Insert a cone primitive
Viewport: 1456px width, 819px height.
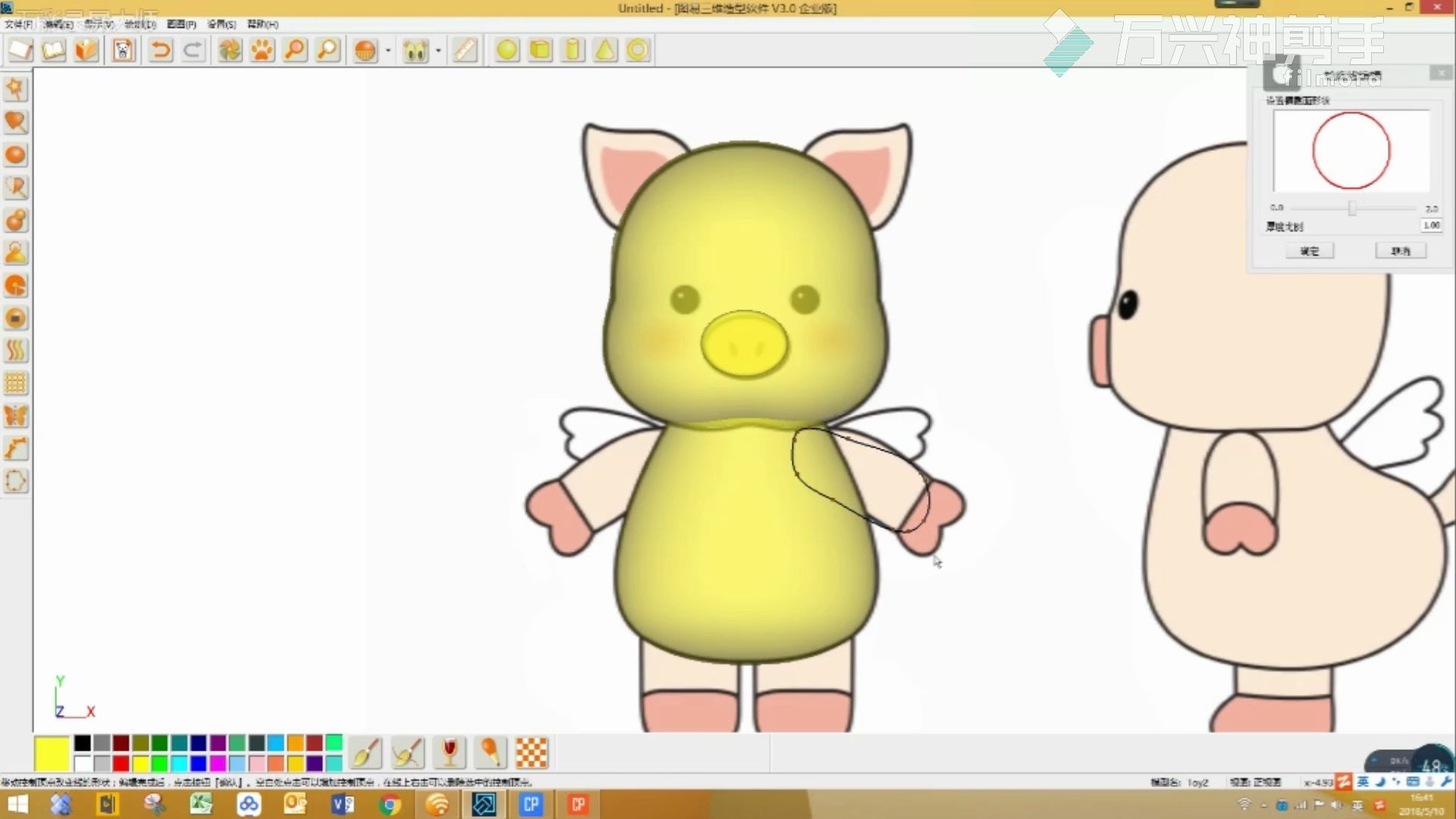coord(605,50)
